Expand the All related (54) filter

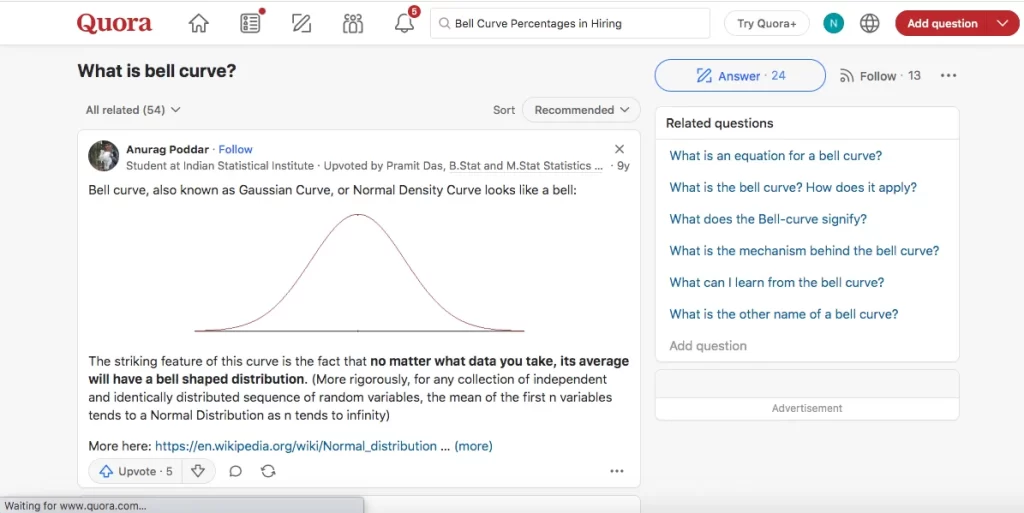coord(133,110)
